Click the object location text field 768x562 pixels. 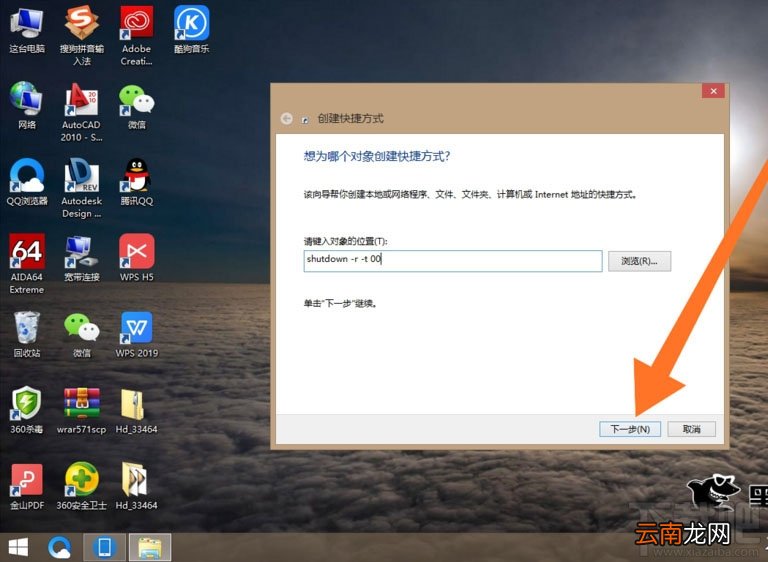[x=453, y=261]
